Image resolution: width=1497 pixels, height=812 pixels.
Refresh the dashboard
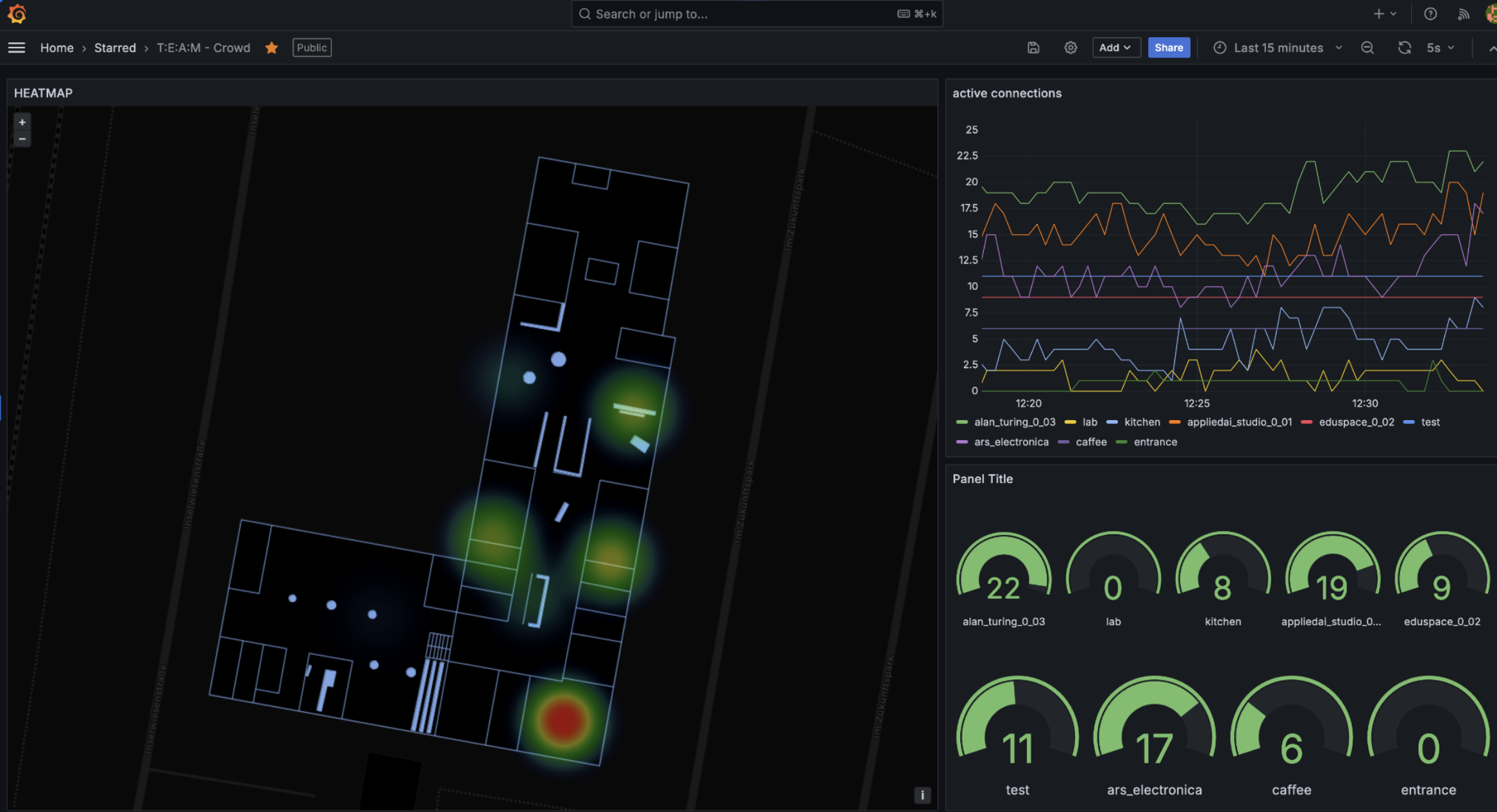coord(1405,47)
